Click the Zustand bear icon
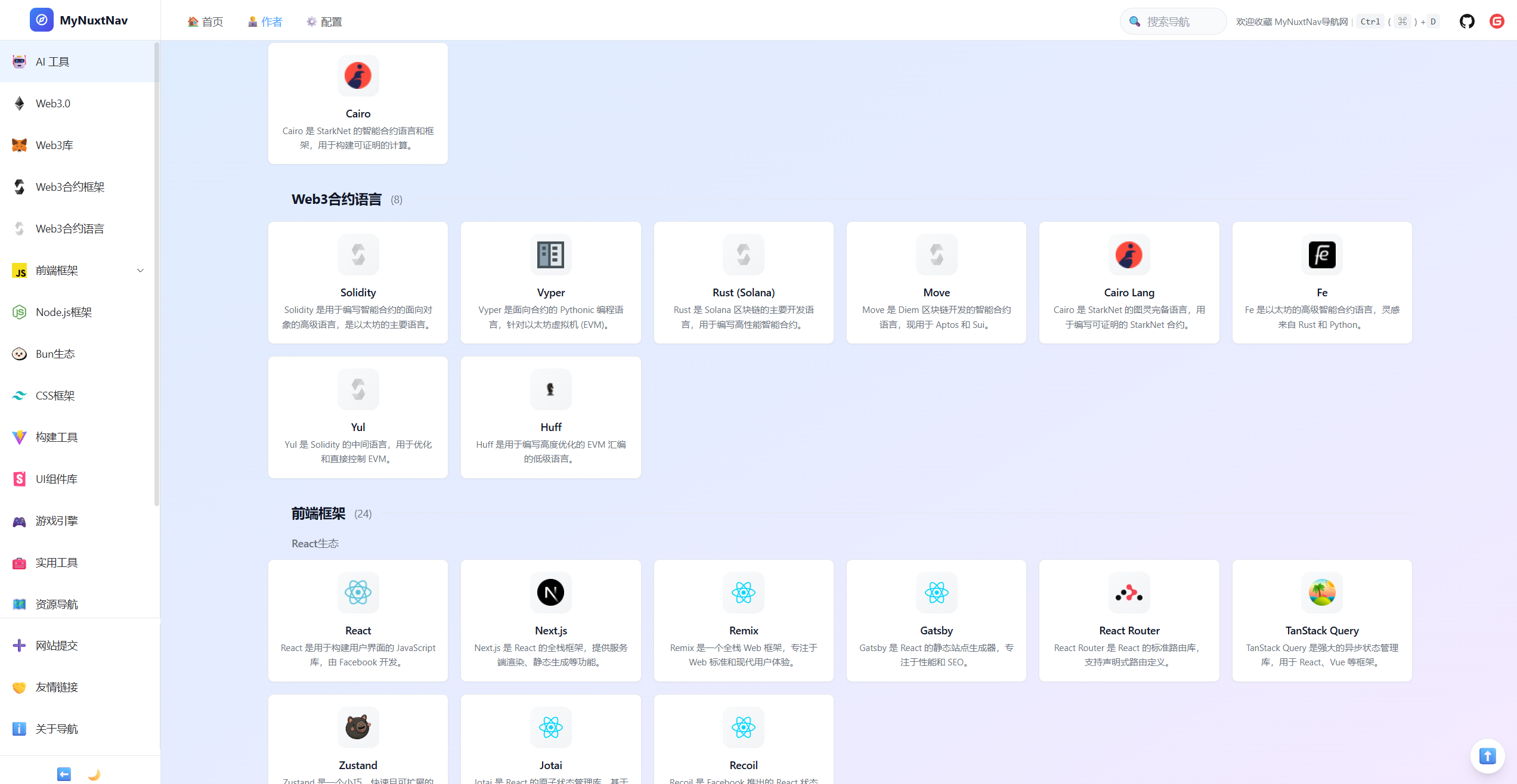1517x784 pixels. coord(358,727)
